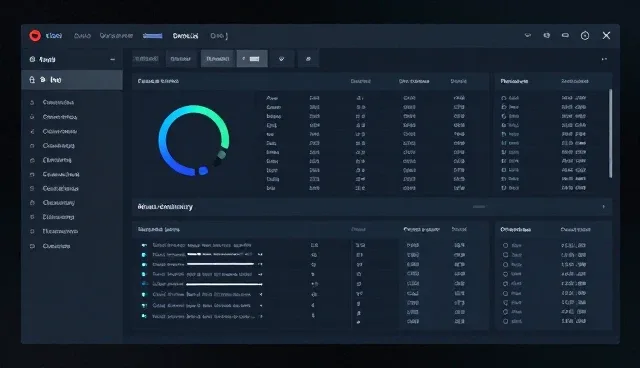Click the two-dot overflow icon under close button
Image resolution: width=640 pixels, height=368 pixels.
tap(604, 59)
